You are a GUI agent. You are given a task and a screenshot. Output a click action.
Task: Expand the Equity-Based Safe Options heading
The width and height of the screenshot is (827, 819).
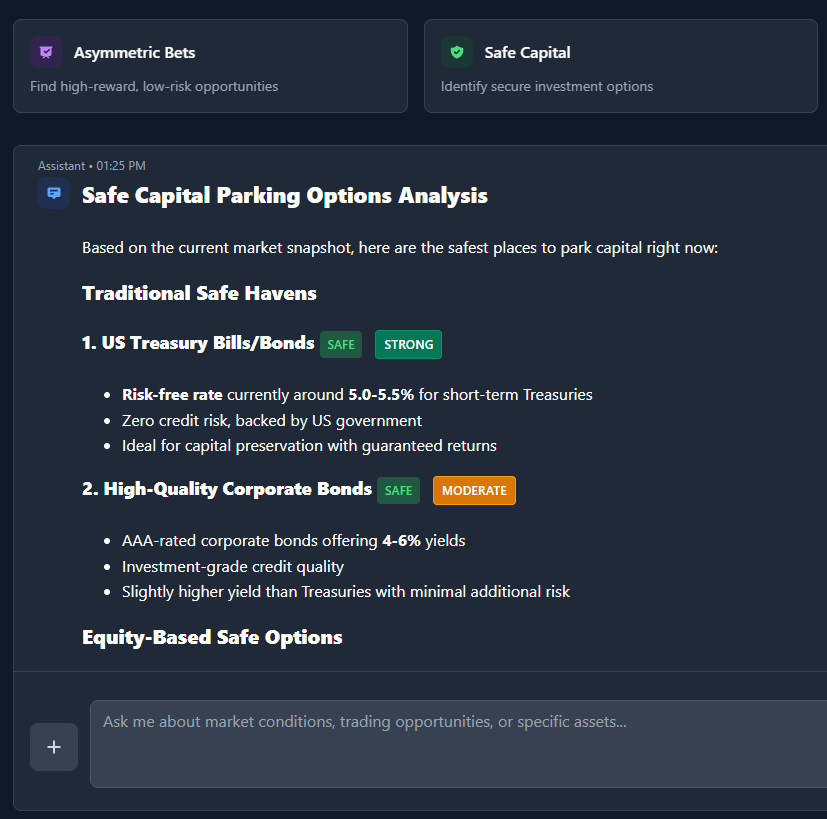click(x=212, y=637)
